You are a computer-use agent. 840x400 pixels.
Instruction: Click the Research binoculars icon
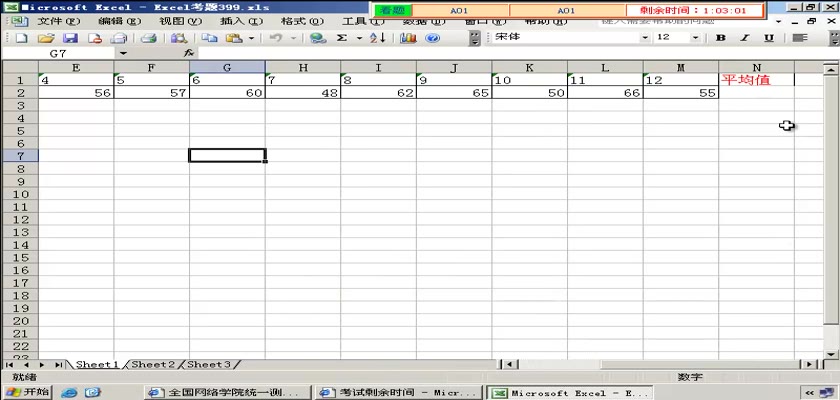coord(178,38)
